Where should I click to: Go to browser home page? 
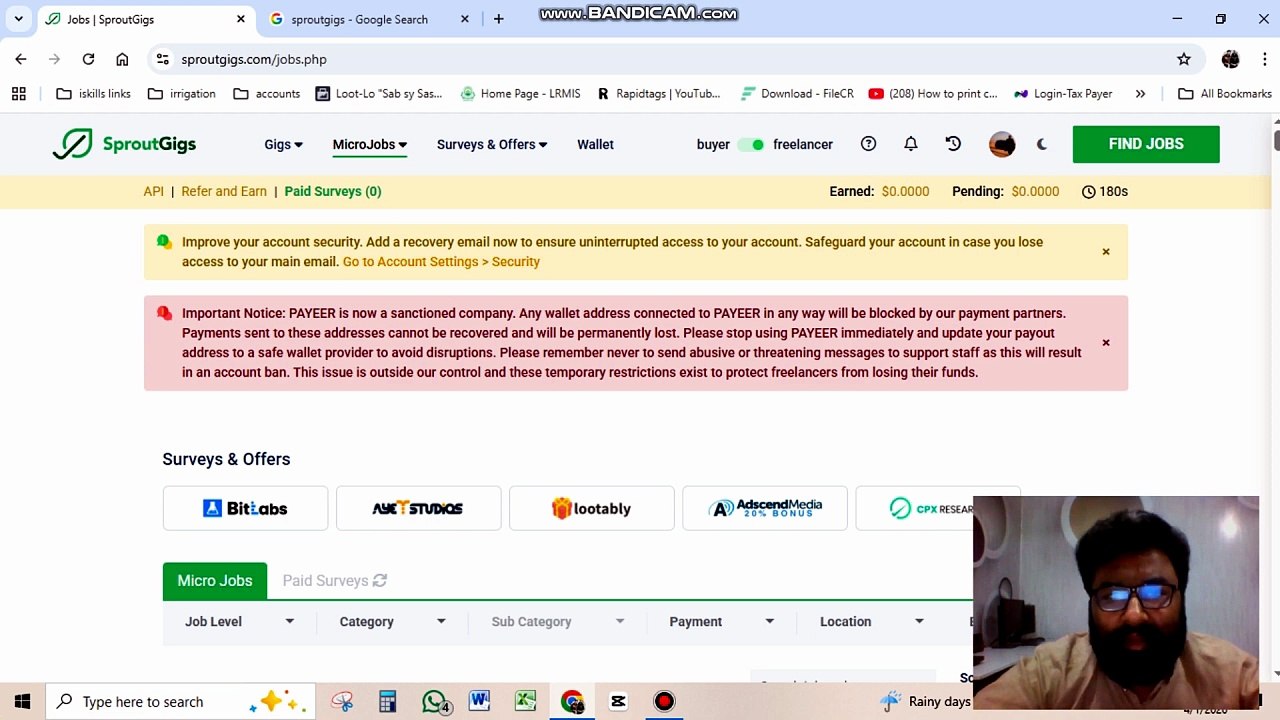[x=122, y=59]
